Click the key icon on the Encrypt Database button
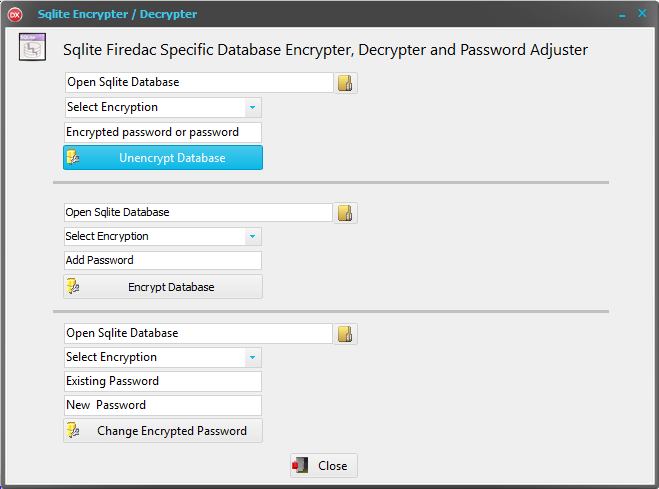 pyautogui.click(x=73, y=287)
